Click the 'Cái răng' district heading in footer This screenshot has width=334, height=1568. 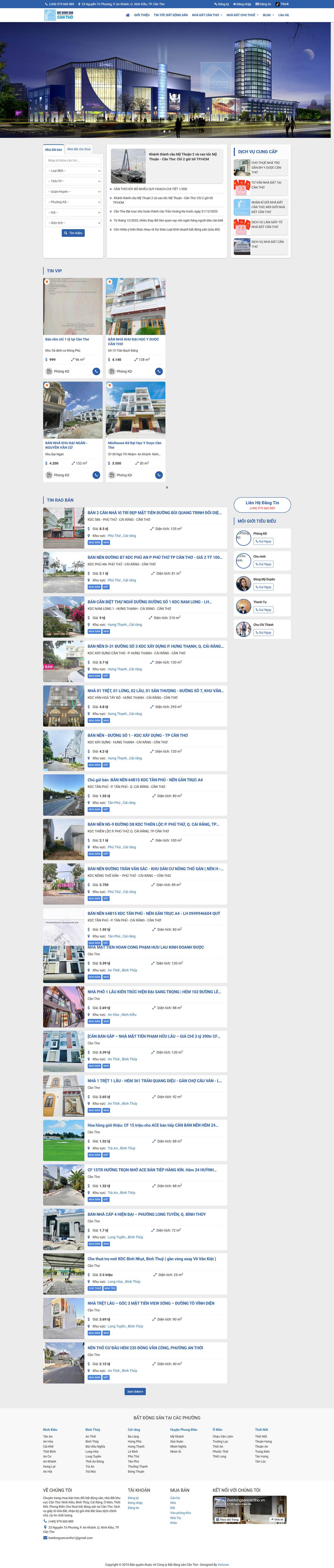click(x=134, y=1429)
